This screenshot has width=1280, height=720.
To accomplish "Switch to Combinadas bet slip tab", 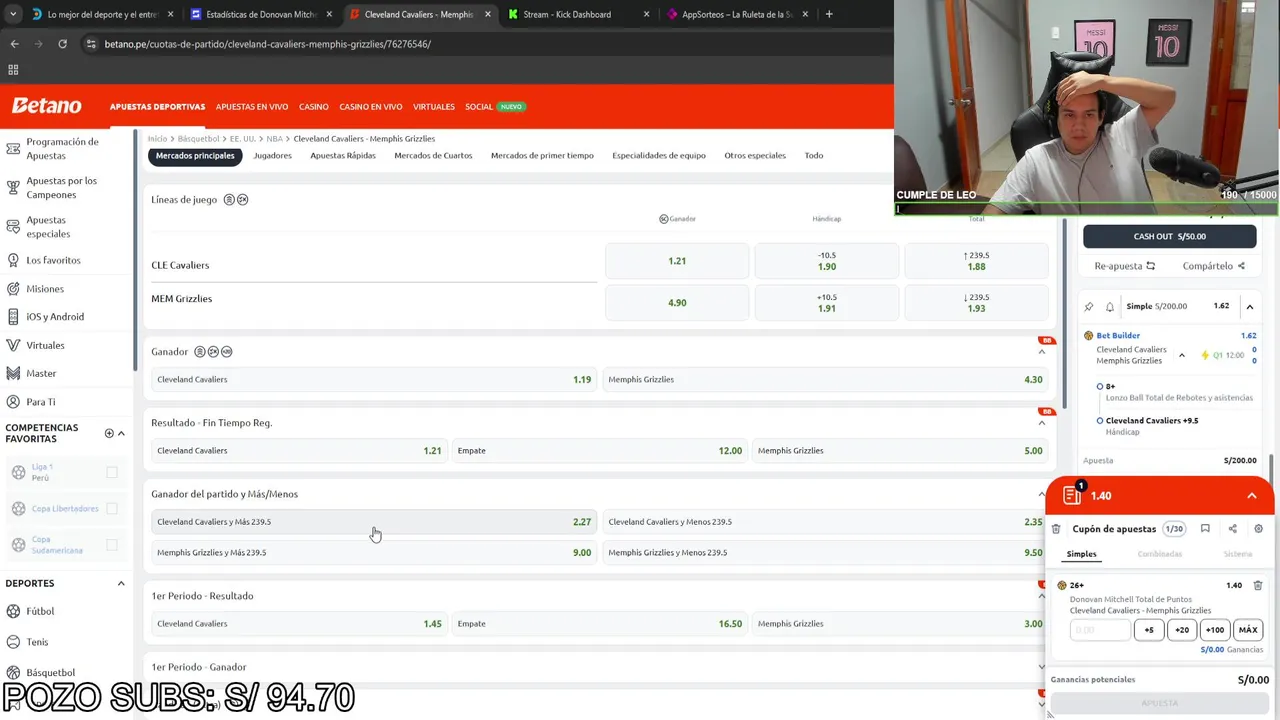I will 1159,554.
